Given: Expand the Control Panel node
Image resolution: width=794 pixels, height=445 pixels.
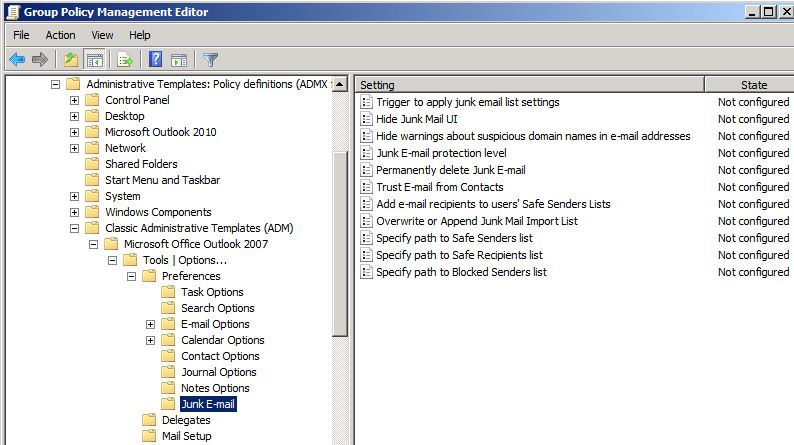Looking at the screenshot, I should 74,100.
